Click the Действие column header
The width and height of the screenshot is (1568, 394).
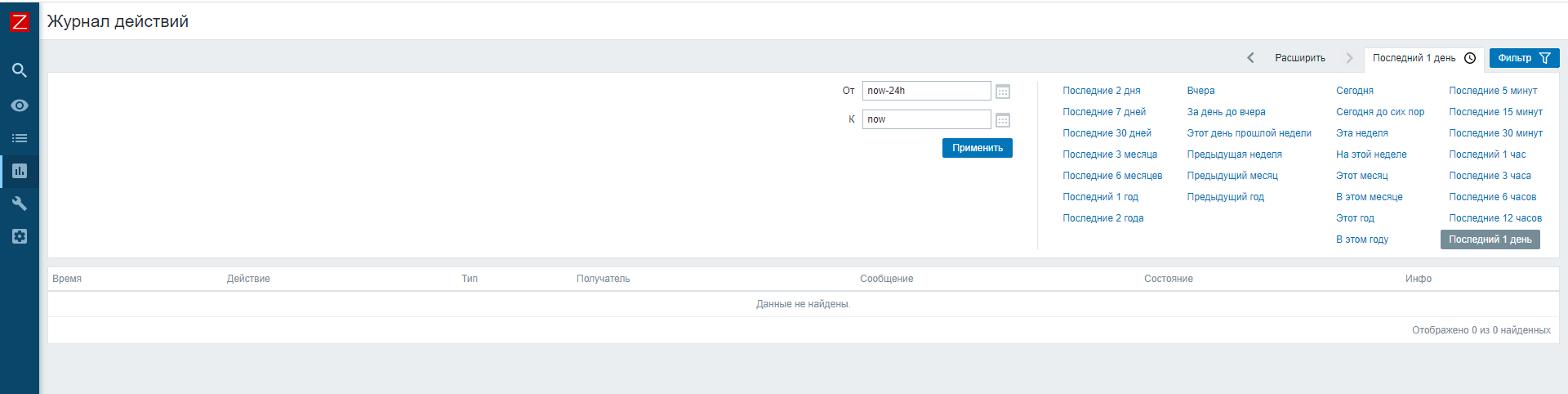(247, 279)
